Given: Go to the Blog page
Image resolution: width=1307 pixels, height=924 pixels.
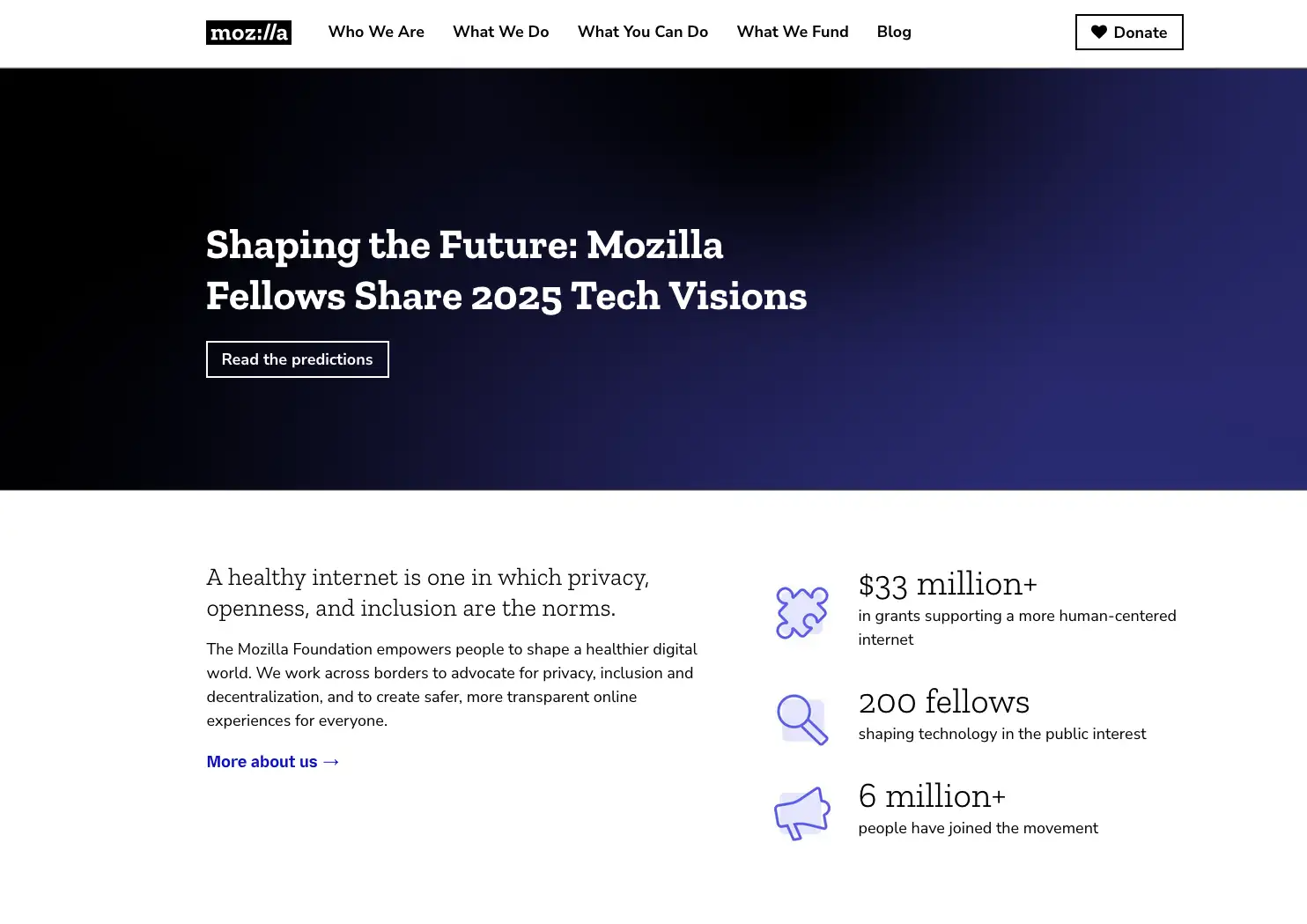Looking at the screenshot, I should point(894,32).
